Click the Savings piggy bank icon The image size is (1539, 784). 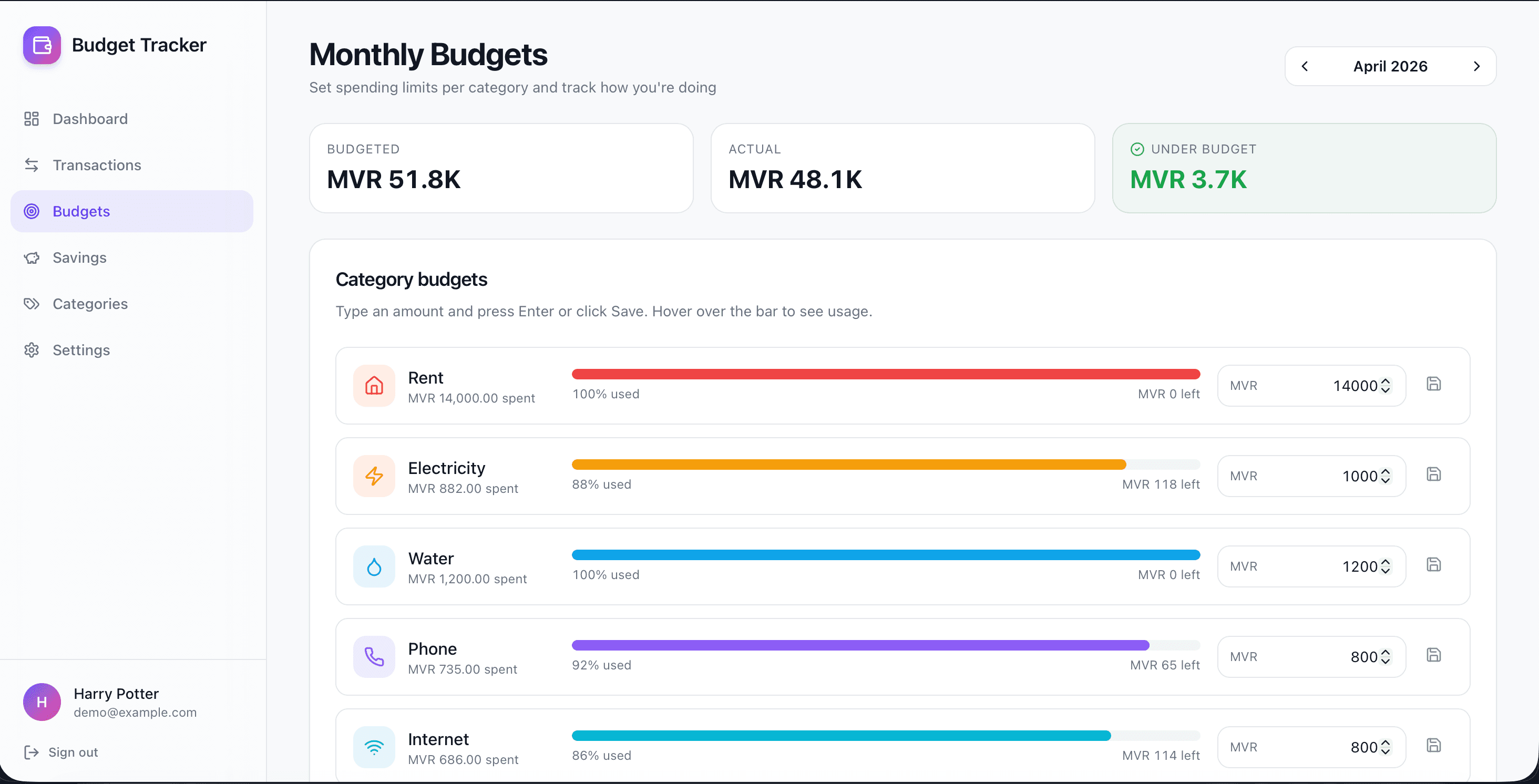(x=32, y=257)
